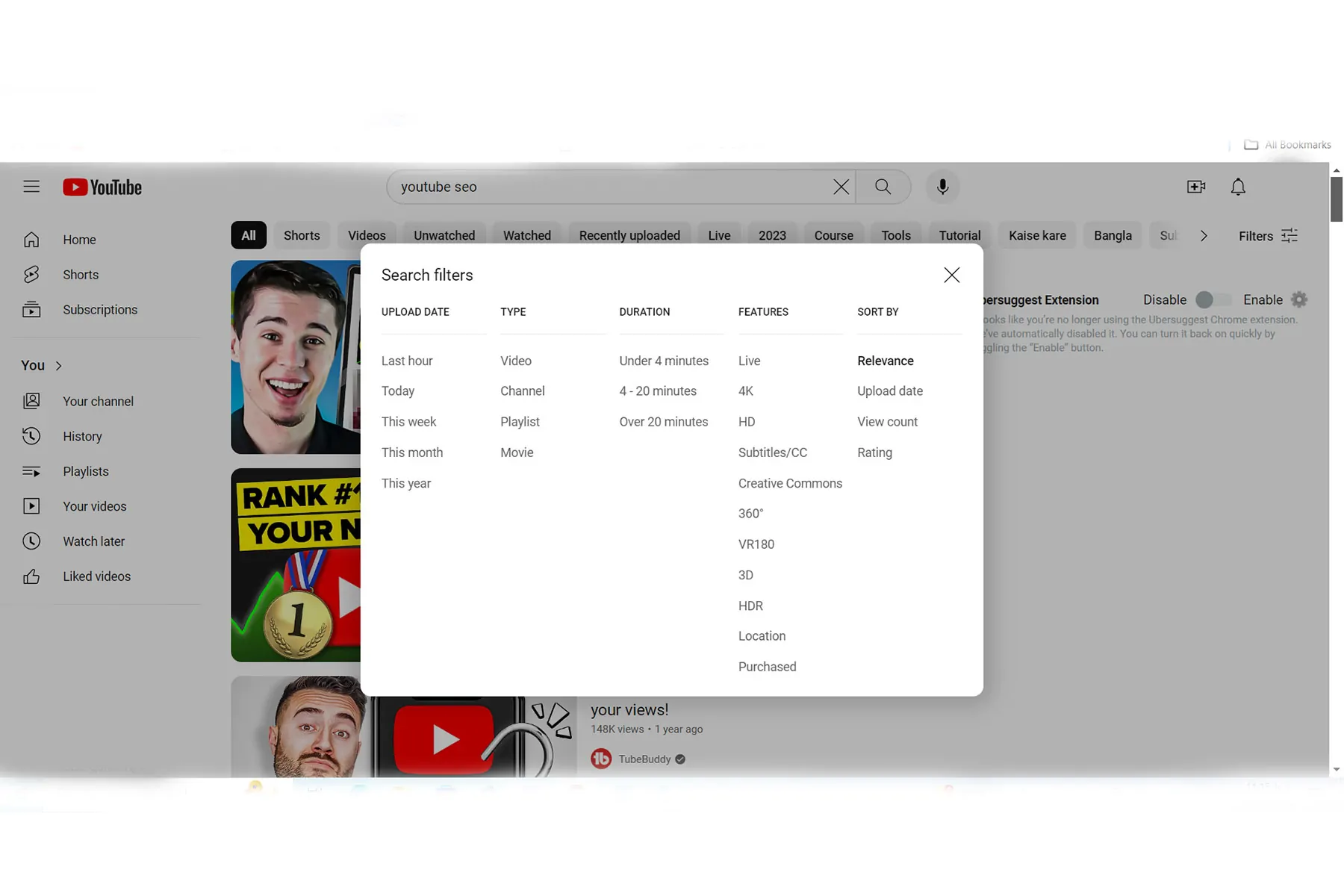1344x896 pixels.
Task: Click the magnifying glass search button
Action: [883, 187]
